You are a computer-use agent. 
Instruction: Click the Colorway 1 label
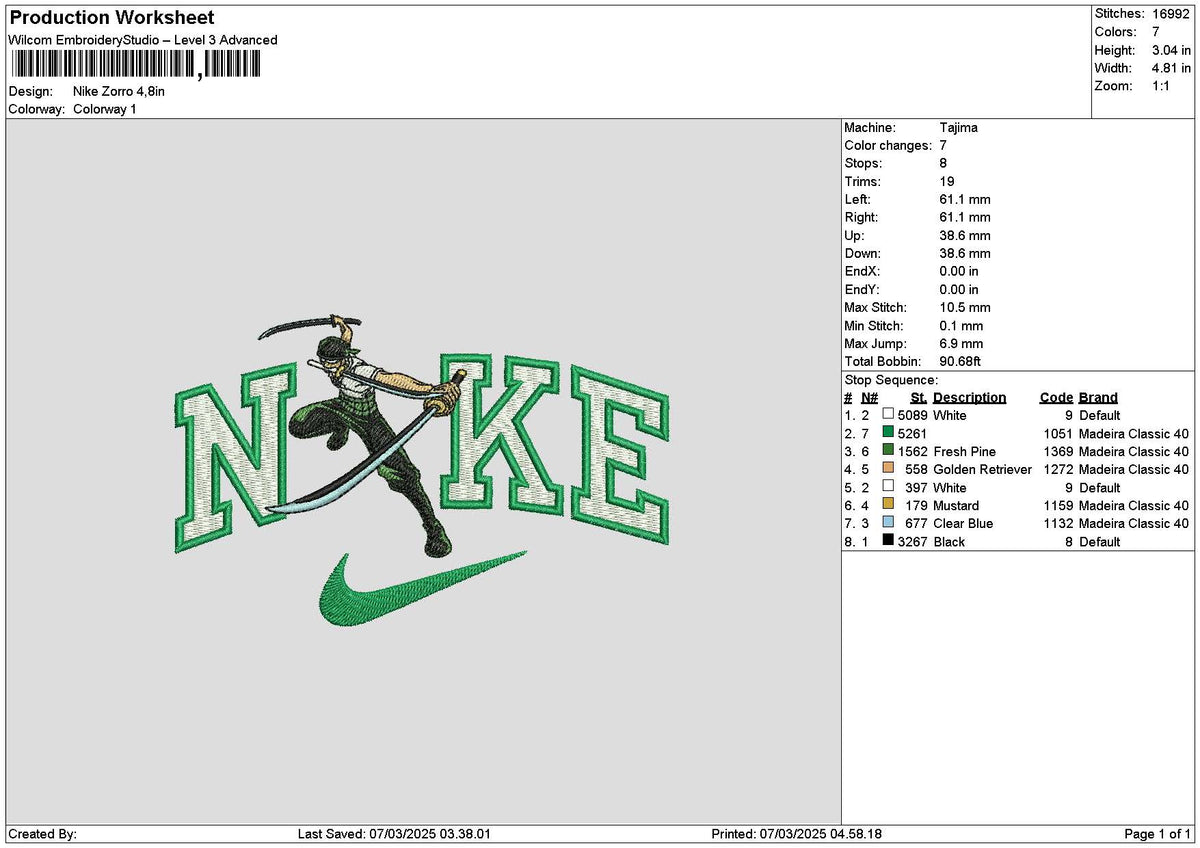[x=108, y=109]
